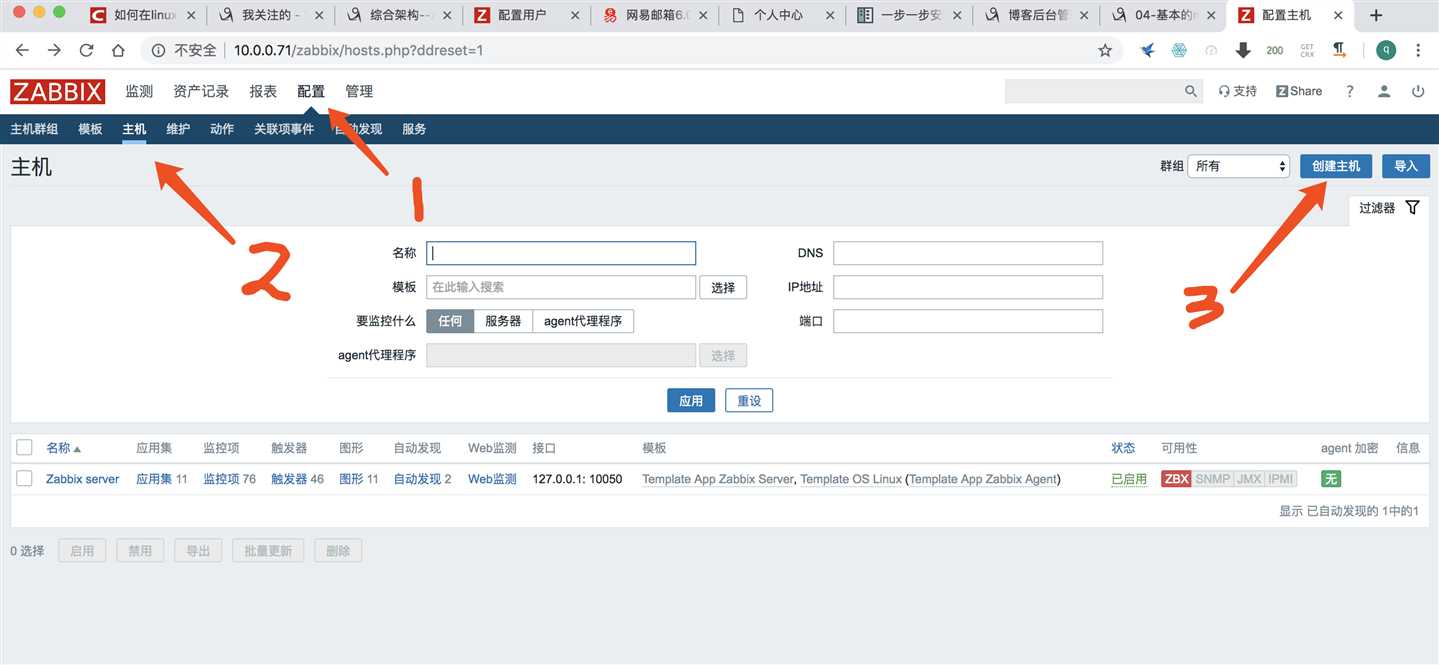Click the GET CRX extension icon
Screen dimensions: 1439x665
coord(1307,50)
